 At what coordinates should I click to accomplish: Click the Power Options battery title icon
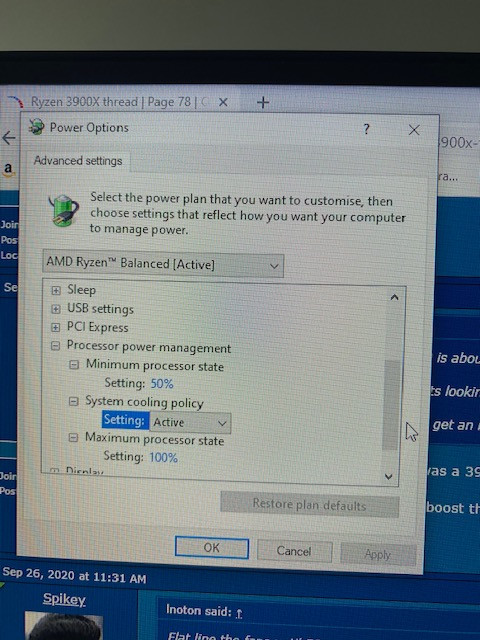click(36, 127)
